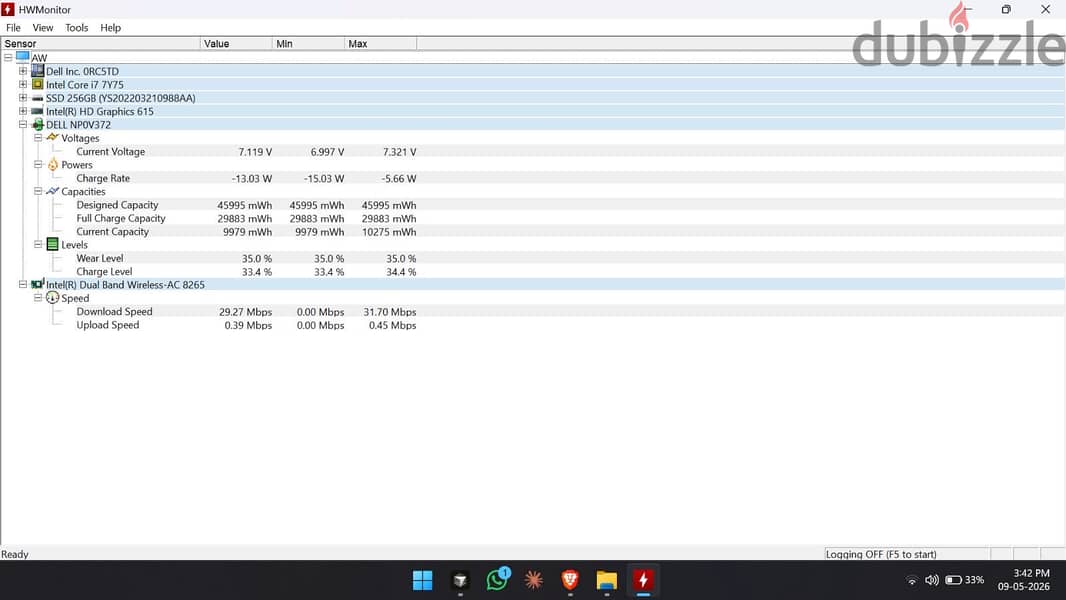Screen dimensions: 1066x600
Task: Open WhatsApp from the taskbar
Action: click(497, 580)
